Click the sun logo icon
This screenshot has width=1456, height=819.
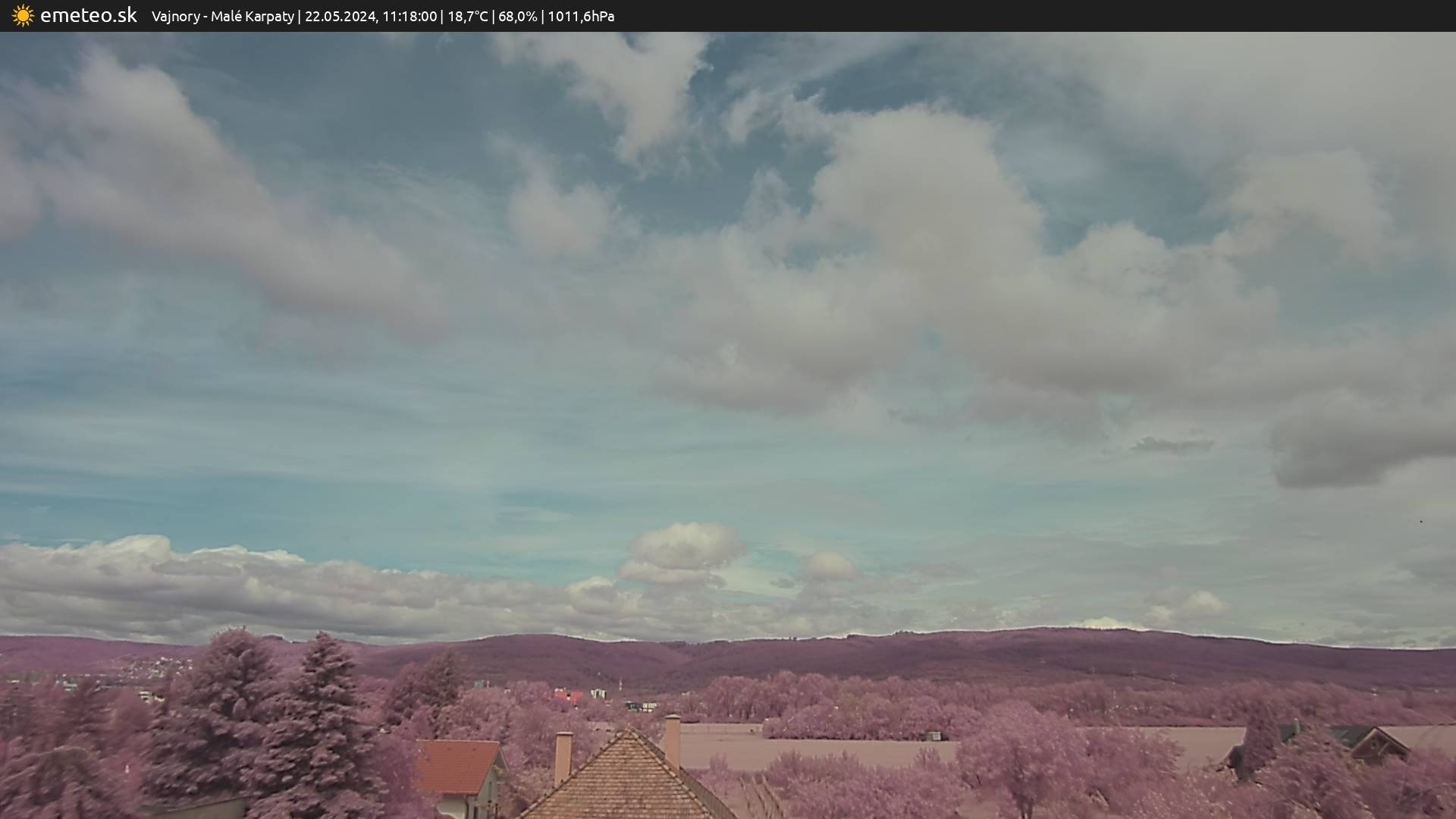23,16
